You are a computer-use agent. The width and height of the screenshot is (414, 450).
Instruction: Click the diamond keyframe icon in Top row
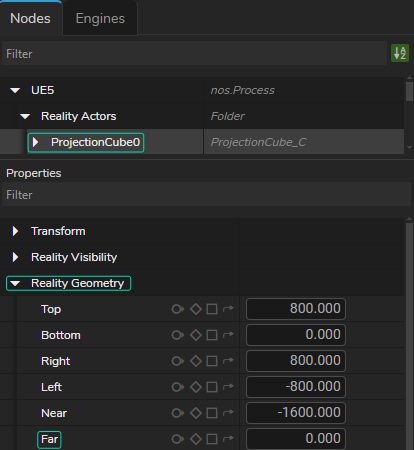[196, 309]
